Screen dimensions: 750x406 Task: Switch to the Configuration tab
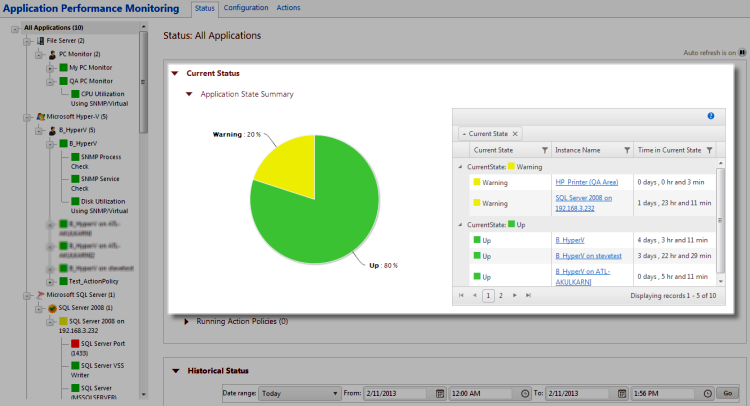tap(245, 8)
